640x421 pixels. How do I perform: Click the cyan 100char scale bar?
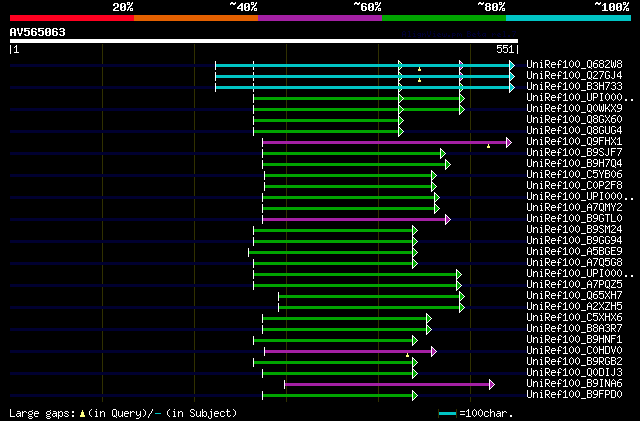[x=447, y=414]
